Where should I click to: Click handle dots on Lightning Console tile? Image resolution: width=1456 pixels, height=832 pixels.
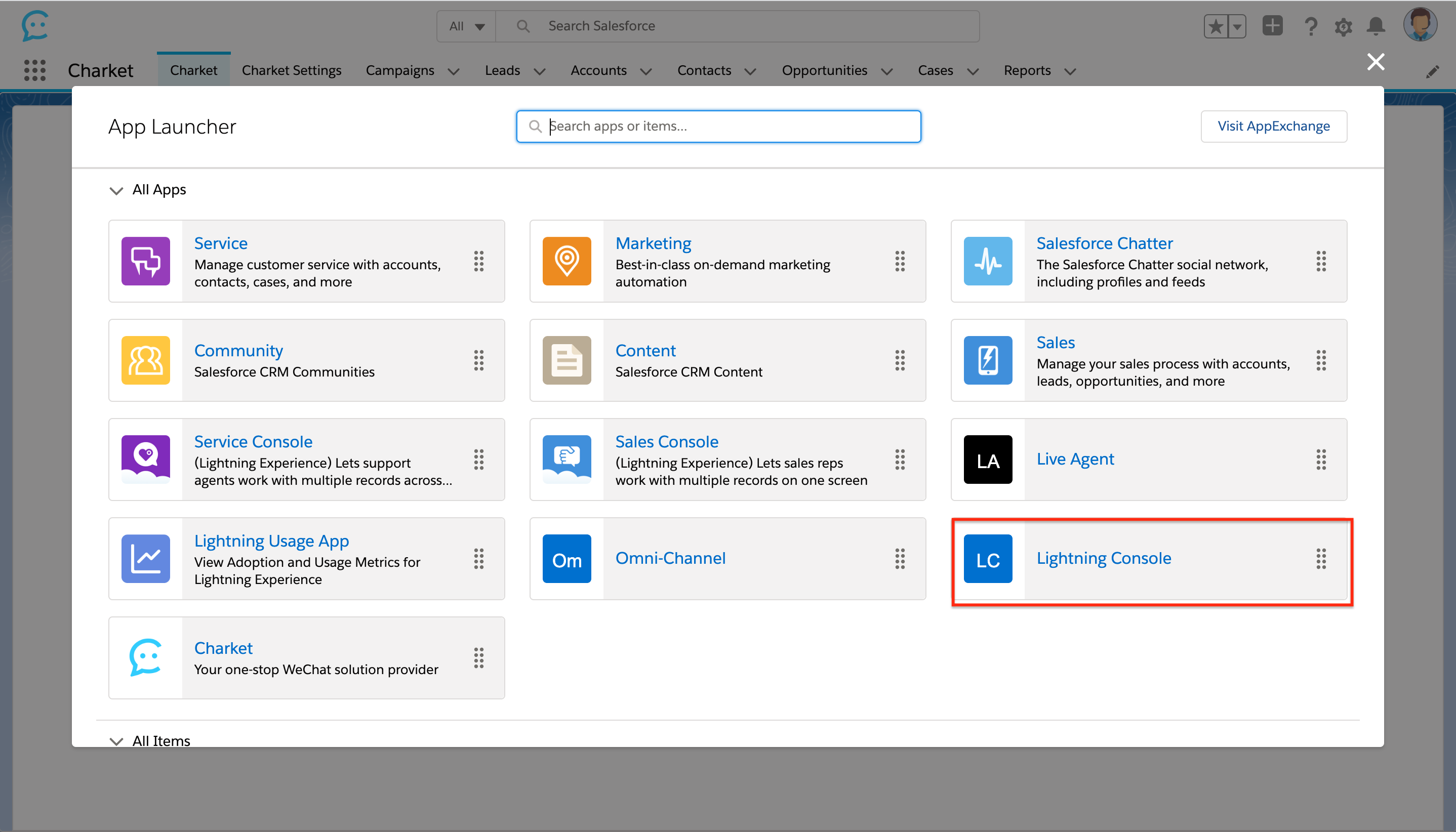[1321, 558]
